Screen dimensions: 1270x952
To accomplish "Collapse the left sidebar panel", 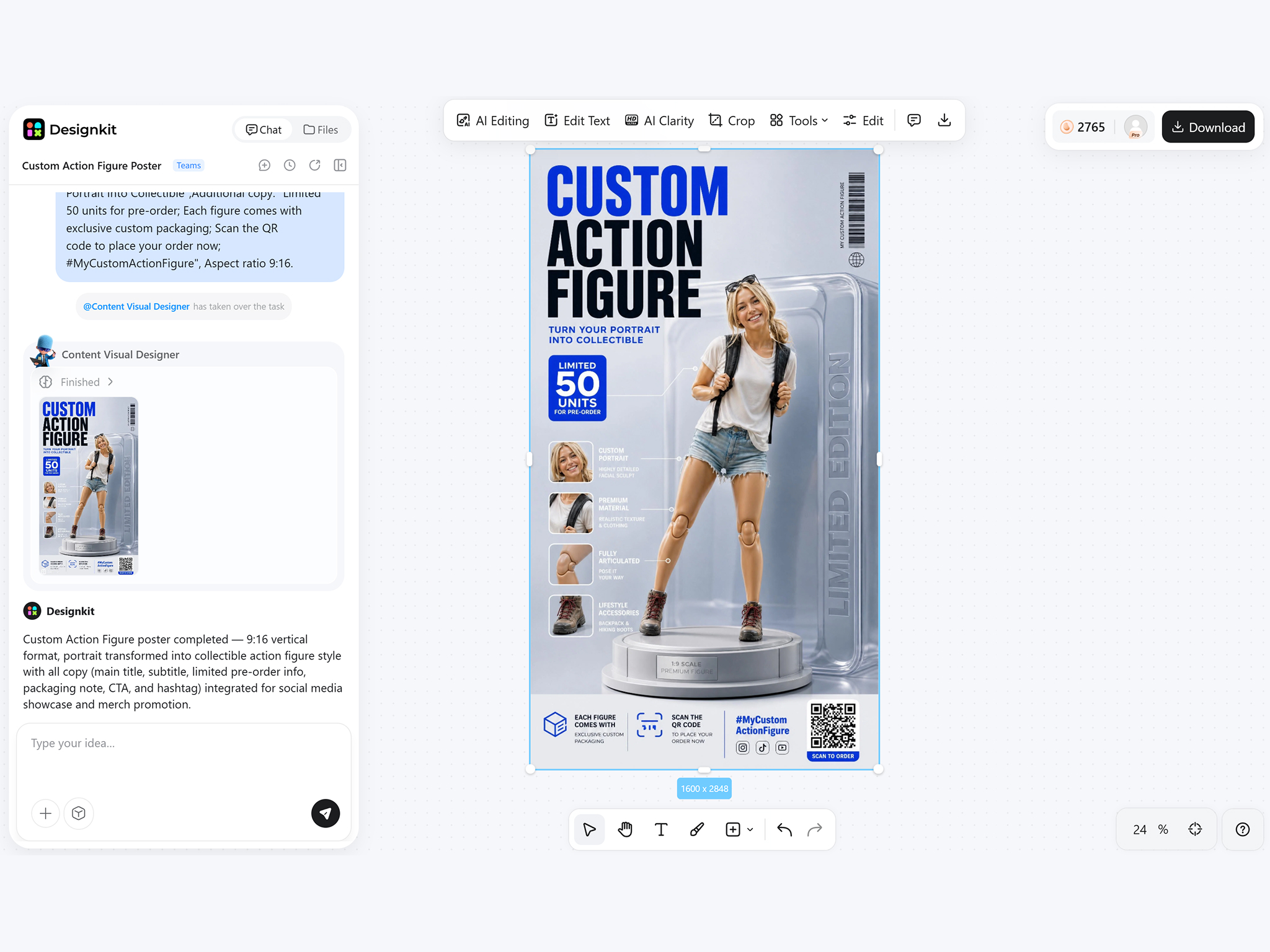I will click(x=340, y=165).
